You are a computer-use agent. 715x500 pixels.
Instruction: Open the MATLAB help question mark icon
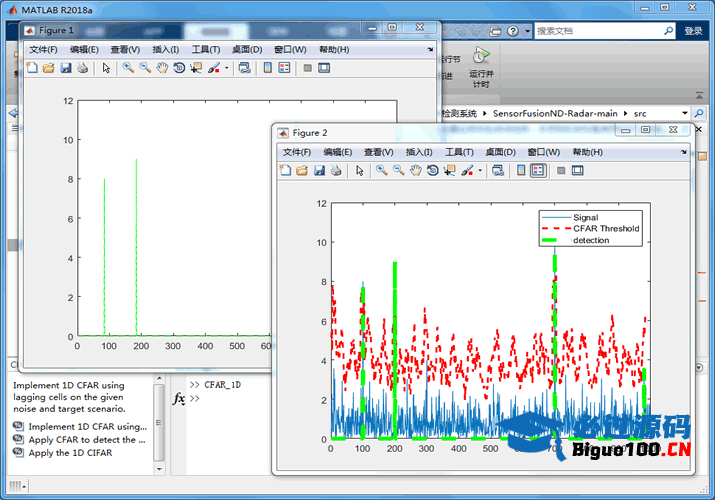point(513,31)
